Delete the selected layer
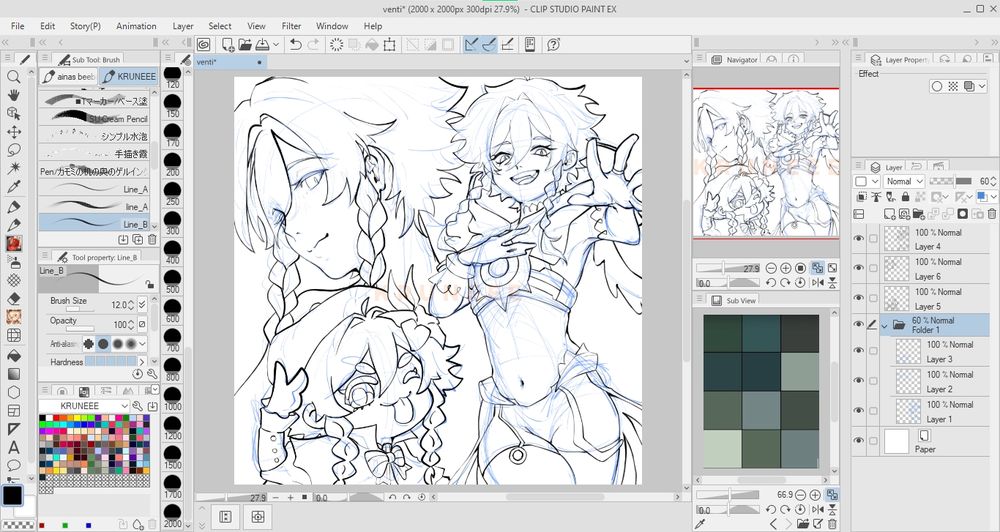This screenshot has width=1000, height=532. coord(992,214)
